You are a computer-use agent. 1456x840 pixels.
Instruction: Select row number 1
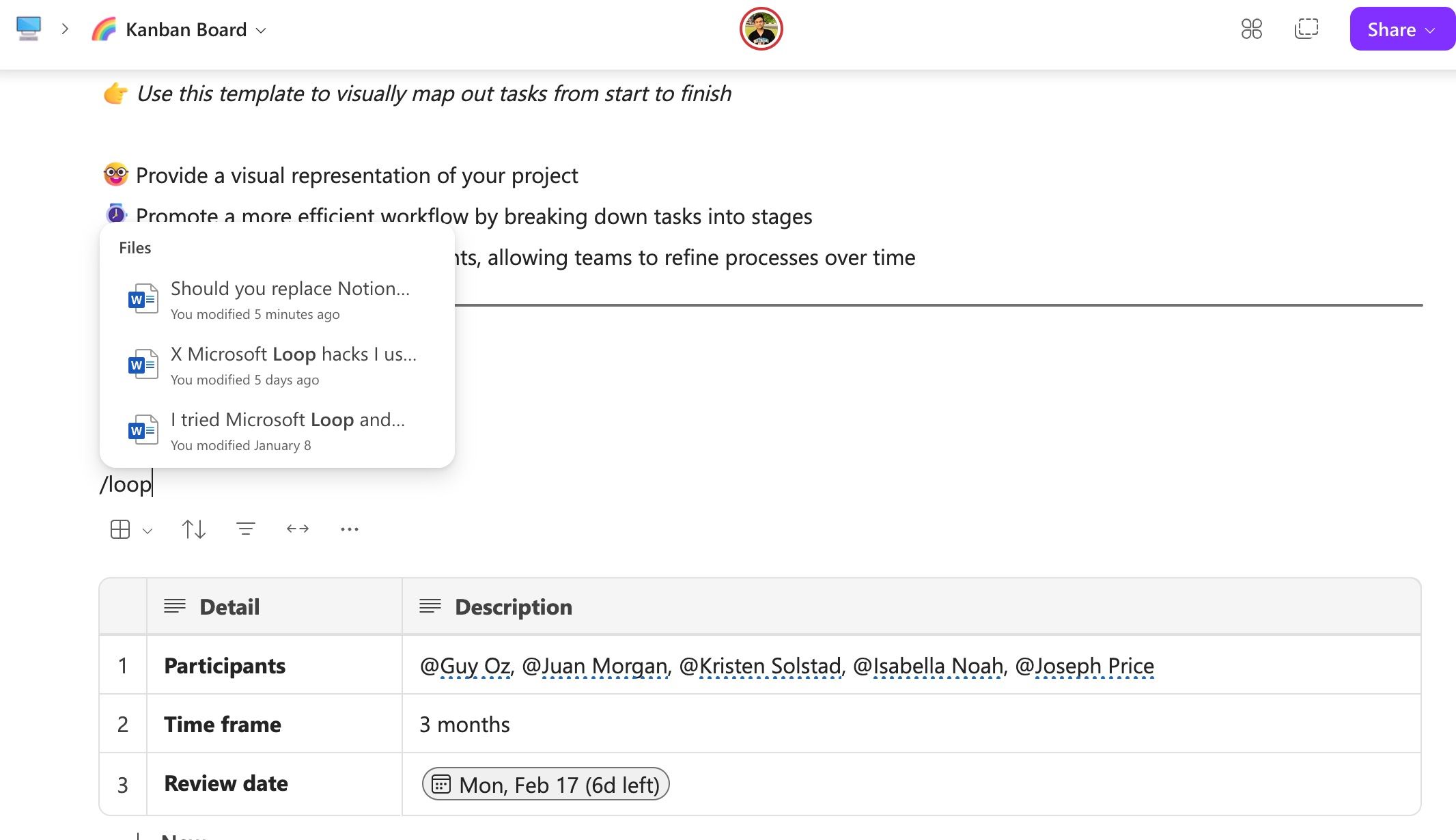(123, 665)
